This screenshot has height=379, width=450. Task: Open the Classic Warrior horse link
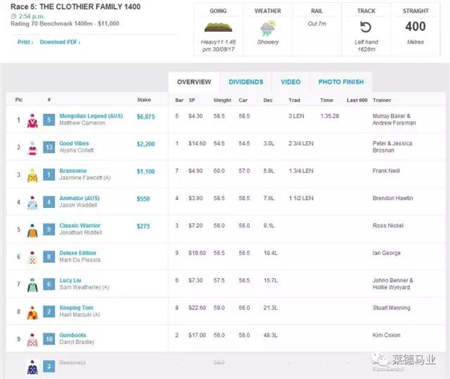pyautogui.click(x=80, y=225)
